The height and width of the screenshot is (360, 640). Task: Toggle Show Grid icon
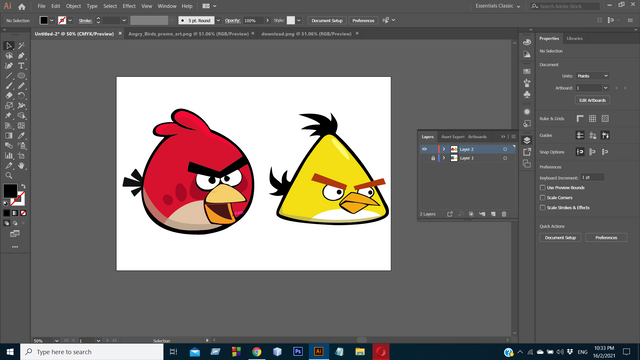pos(593,119)
